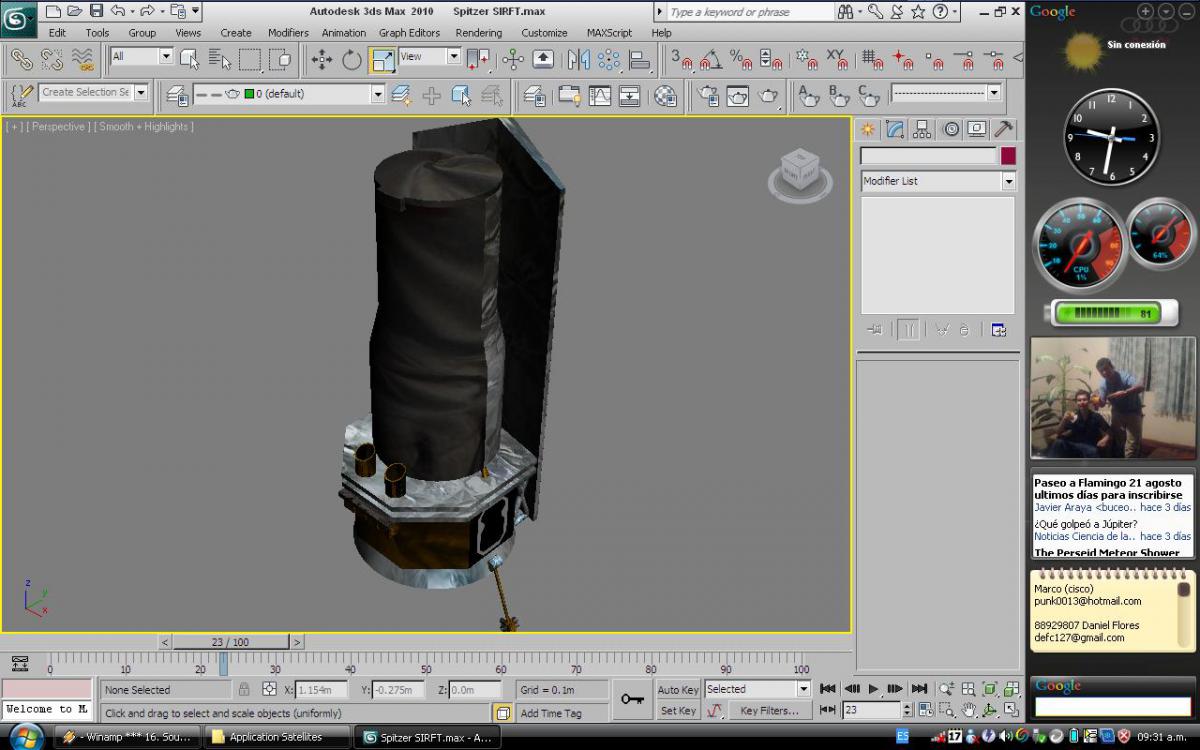
Task: Open the Display command panel
Action: click(977, 129)
